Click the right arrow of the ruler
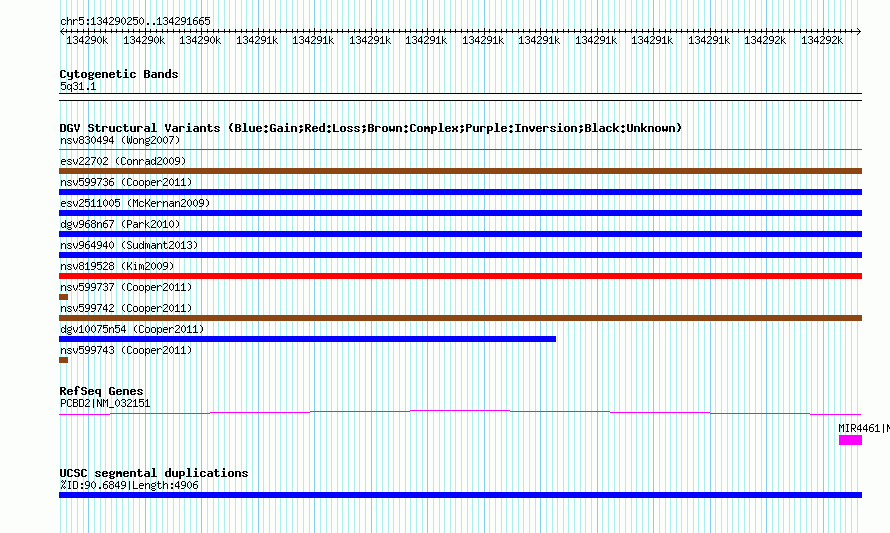This screenshot has height=533, width=890. [859, 31]
